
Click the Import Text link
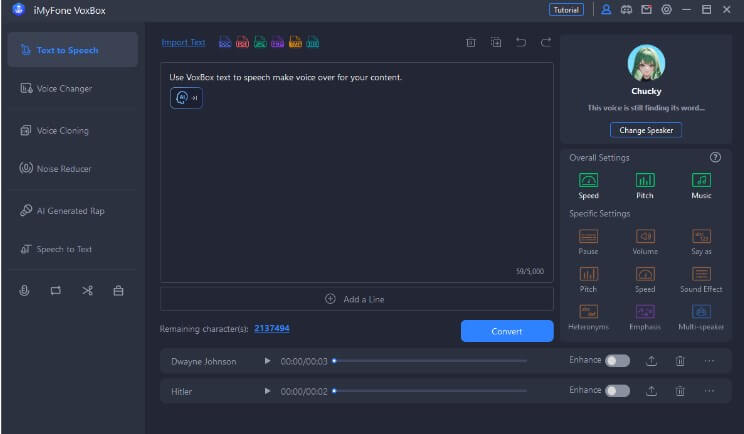(183, 43)
